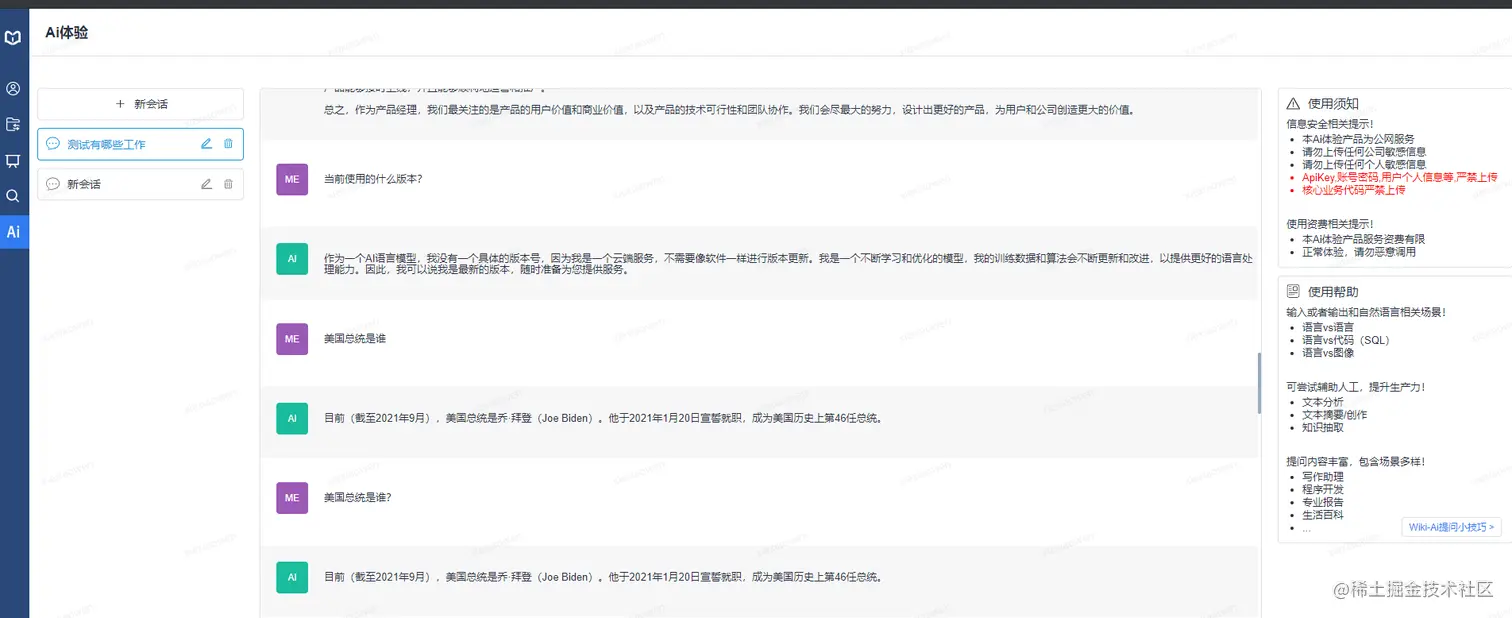The width and height of the screenshot is (1512, 618).
Task: Edit the 测试有哪些工作 conversation name
Action: click(x=206, y=144)
